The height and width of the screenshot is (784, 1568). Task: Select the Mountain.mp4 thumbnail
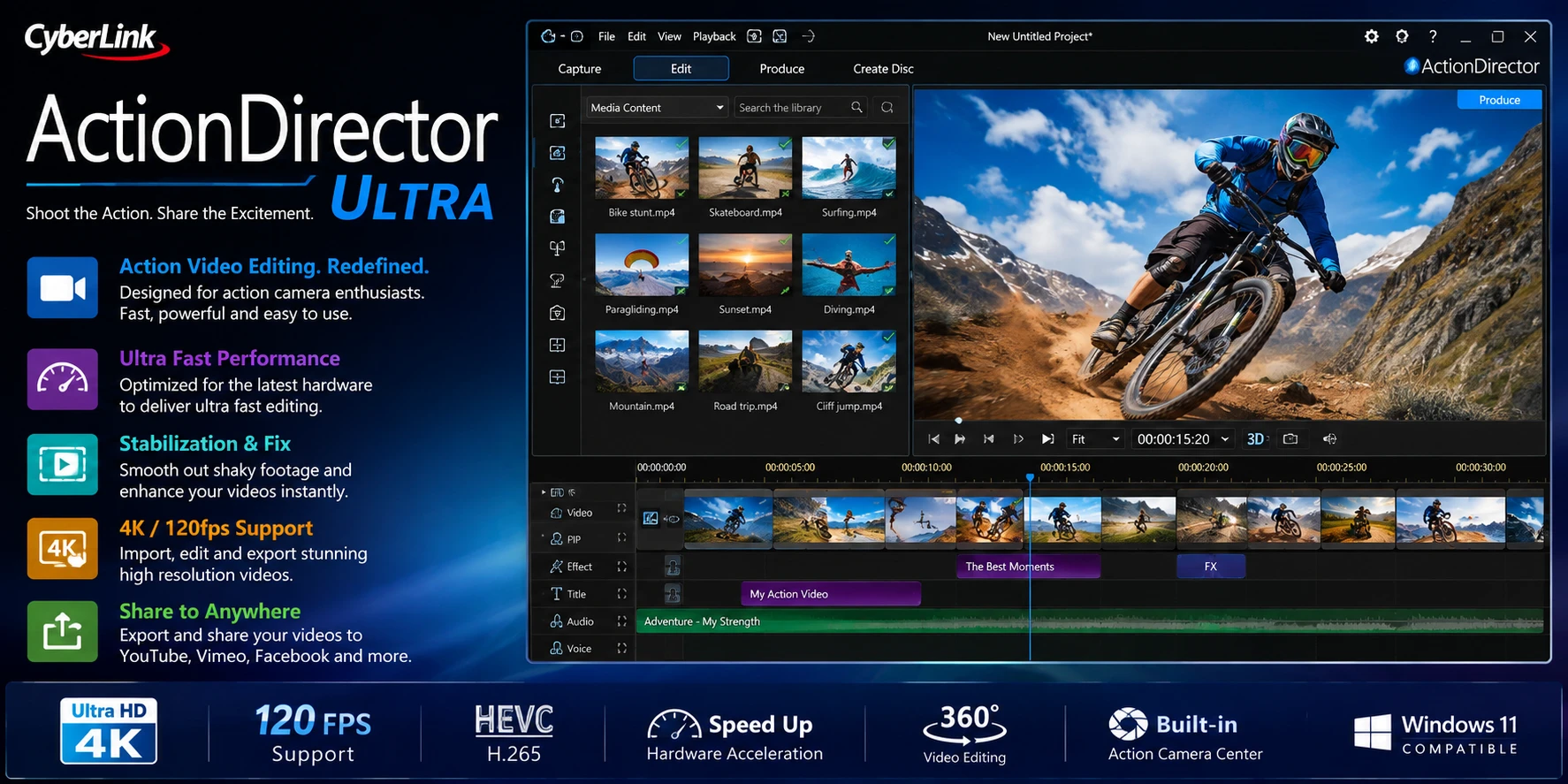point(642,362)
